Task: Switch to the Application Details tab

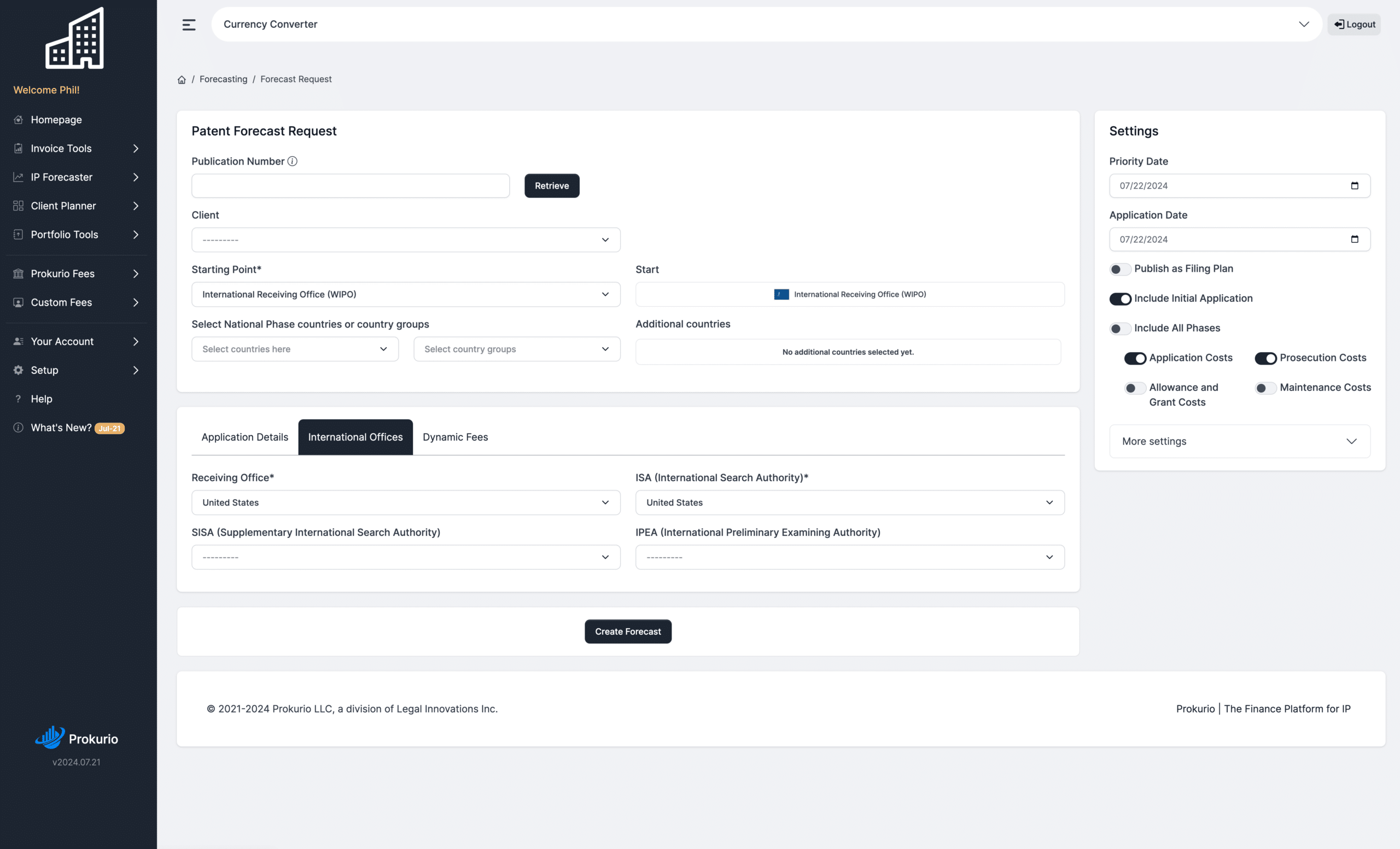Action: [x=245, y=437]
